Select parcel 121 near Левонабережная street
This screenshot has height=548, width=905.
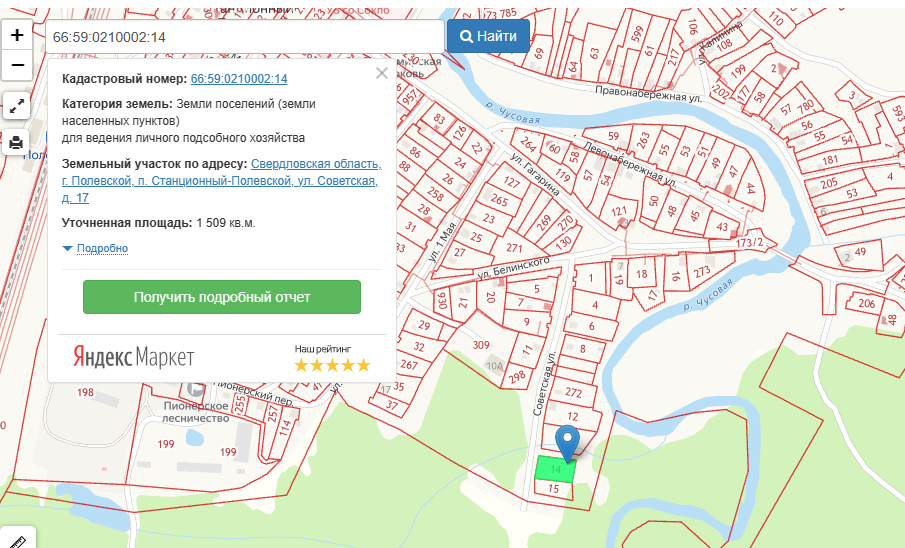[x=619, y=211]
